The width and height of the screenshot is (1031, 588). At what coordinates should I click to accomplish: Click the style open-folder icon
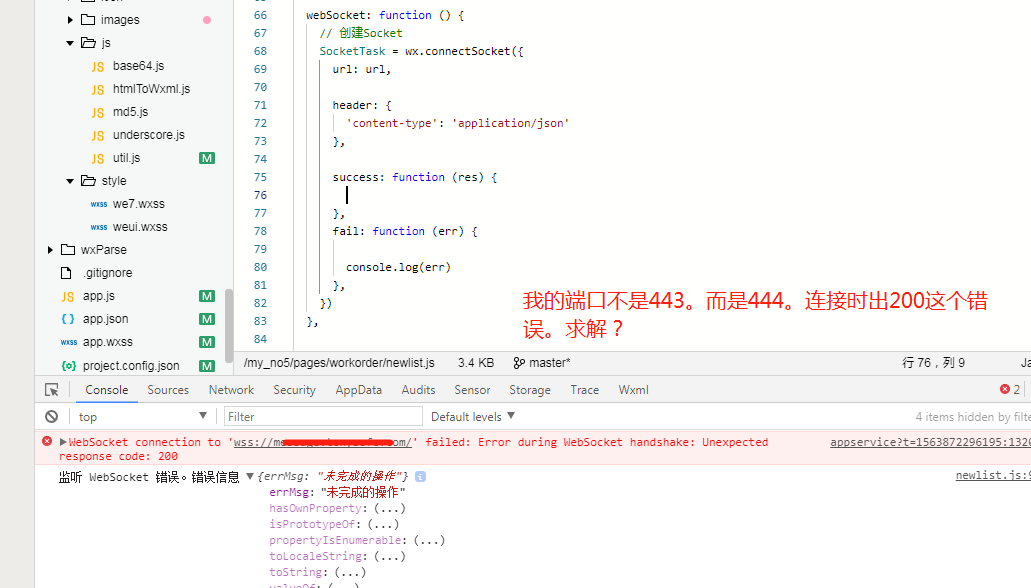pyautogui.click(x=88, y=181)
